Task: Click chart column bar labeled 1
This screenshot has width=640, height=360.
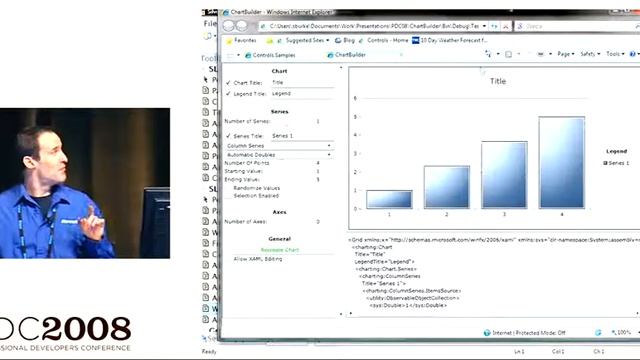Action: [389, 200]
